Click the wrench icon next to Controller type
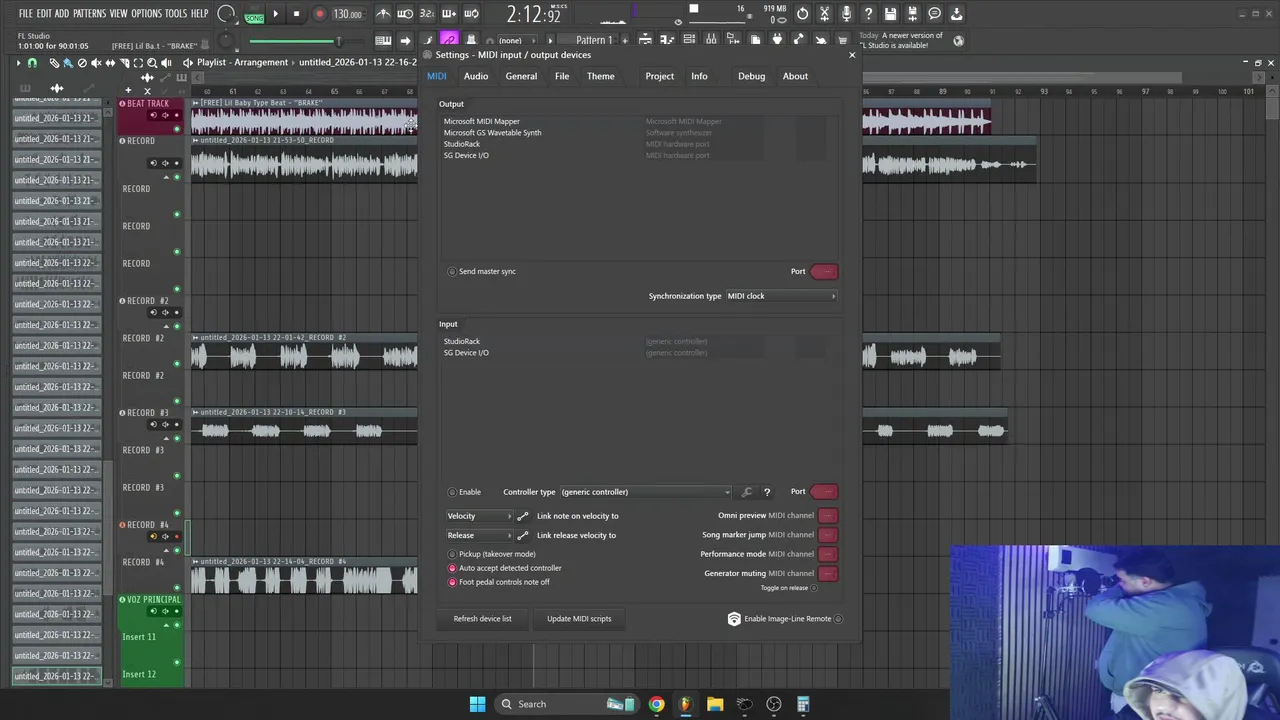Viewport: 1280px width, 720px height. point(746,492)
